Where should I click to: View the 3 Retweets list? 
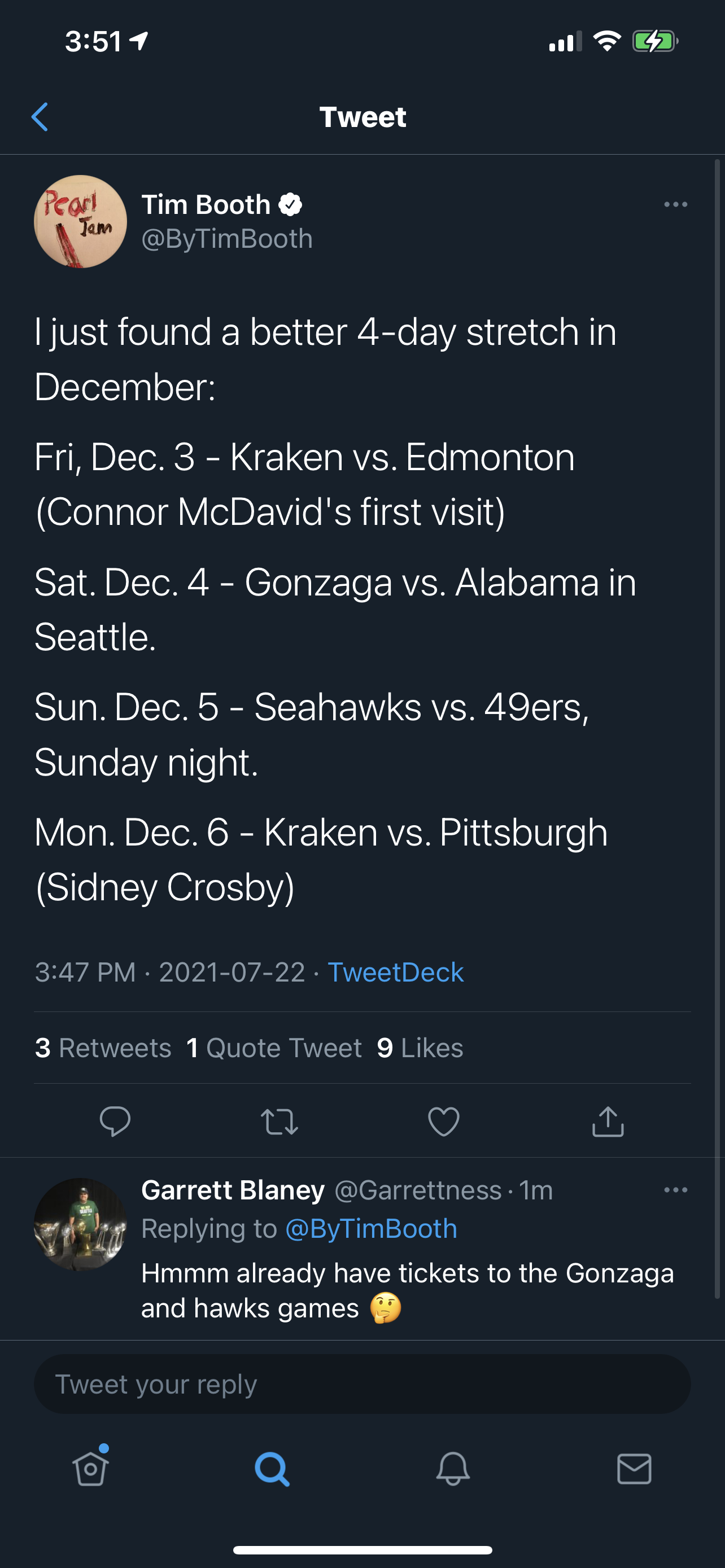coord(103,1048)
